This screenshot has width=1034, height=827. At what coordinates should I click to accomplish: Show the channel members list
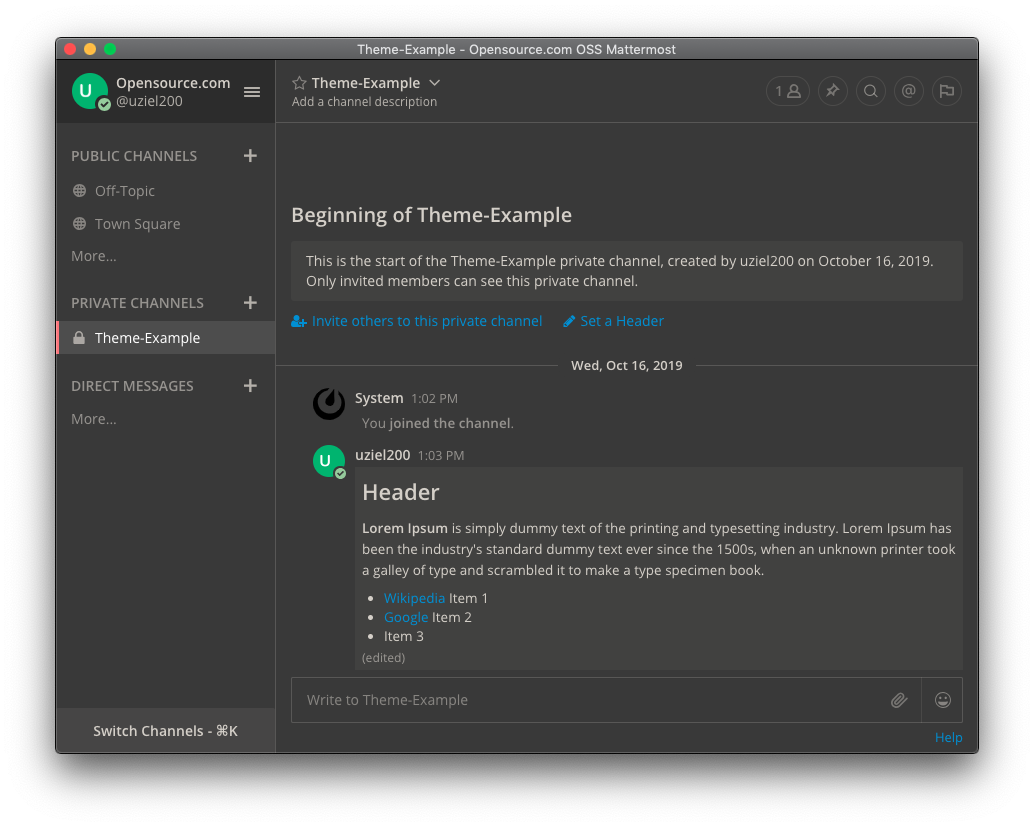click(x=787, y=91)
